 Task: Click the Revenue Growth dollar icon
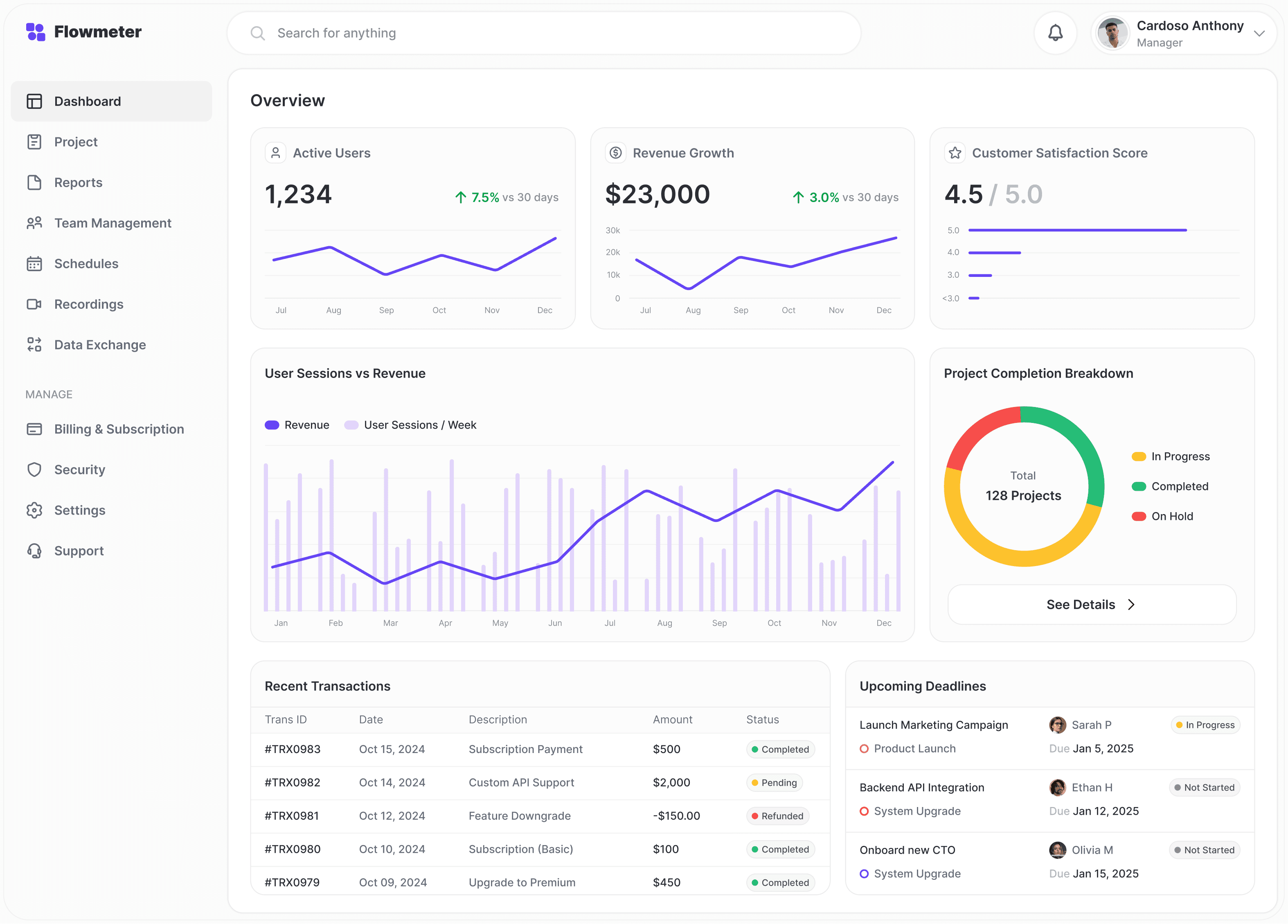[616, 153]
